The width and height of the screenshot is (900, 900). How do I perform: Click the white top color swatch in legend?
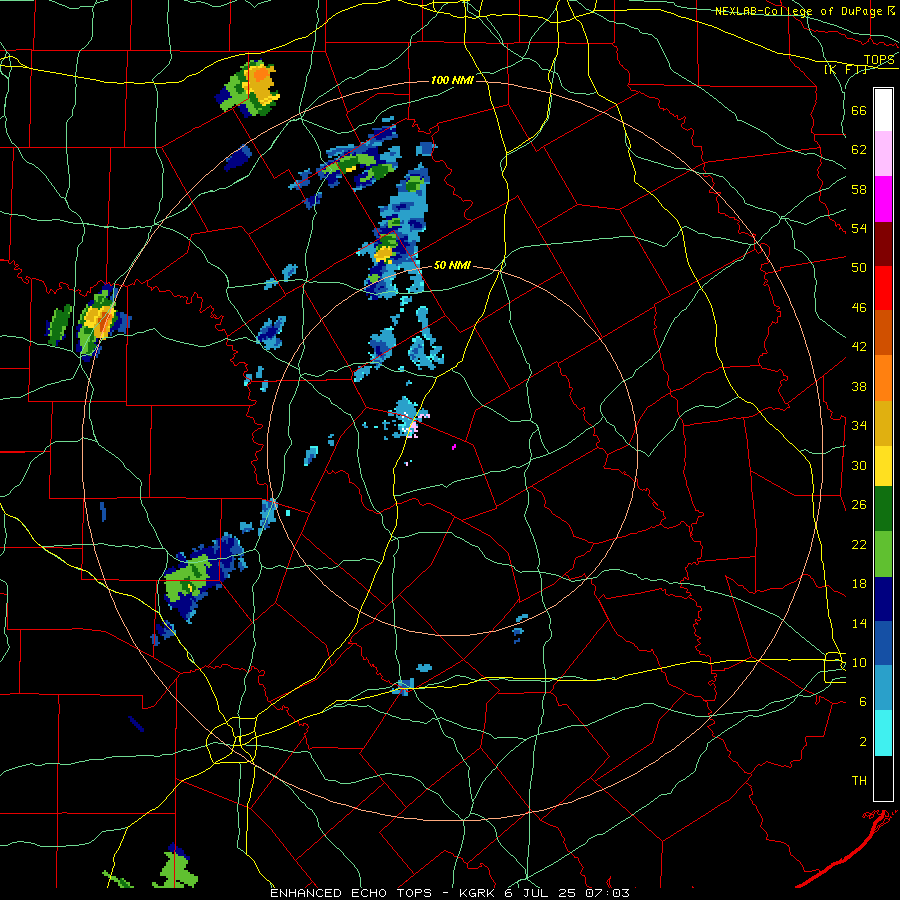883,110
